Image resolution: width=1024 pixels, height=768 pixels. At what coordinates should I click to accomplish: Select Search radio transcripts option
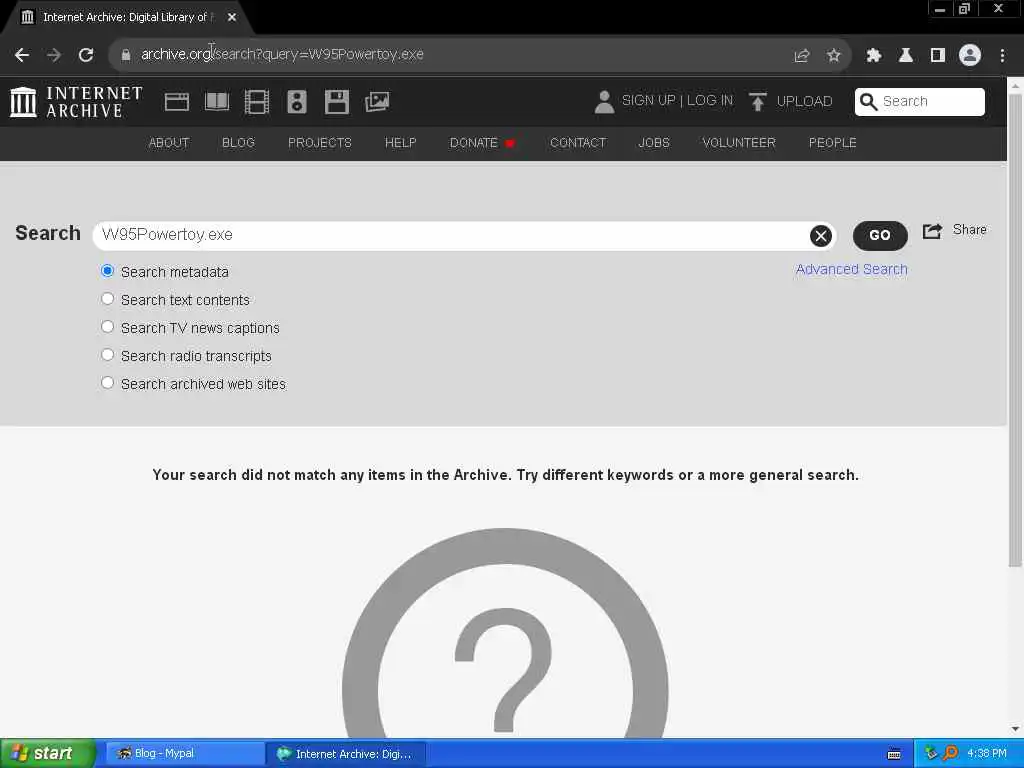pos(108,355)
